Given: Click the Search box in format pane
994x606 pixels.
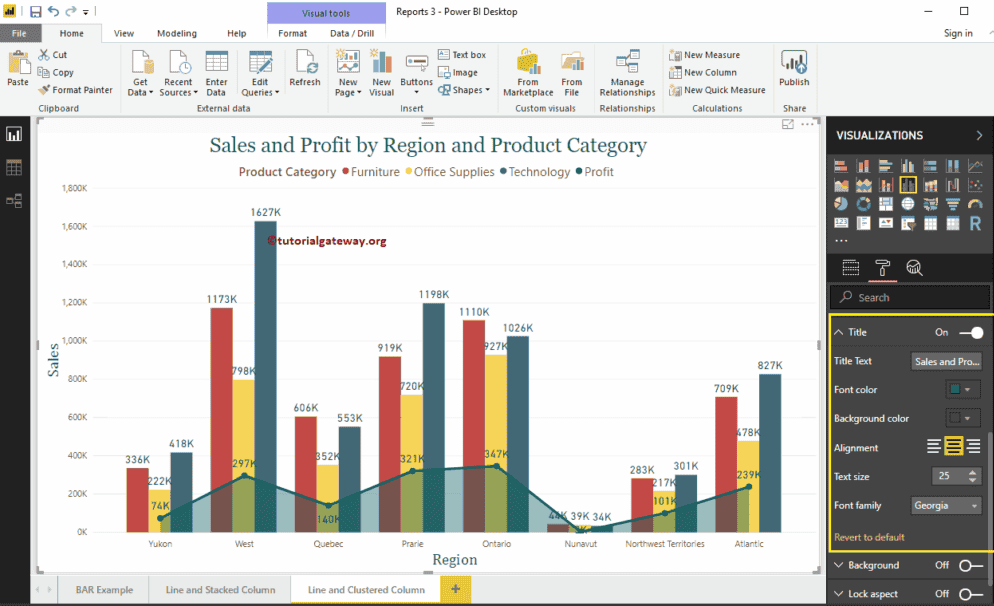Looking at the screenshot, I should (x=910, y=297).
